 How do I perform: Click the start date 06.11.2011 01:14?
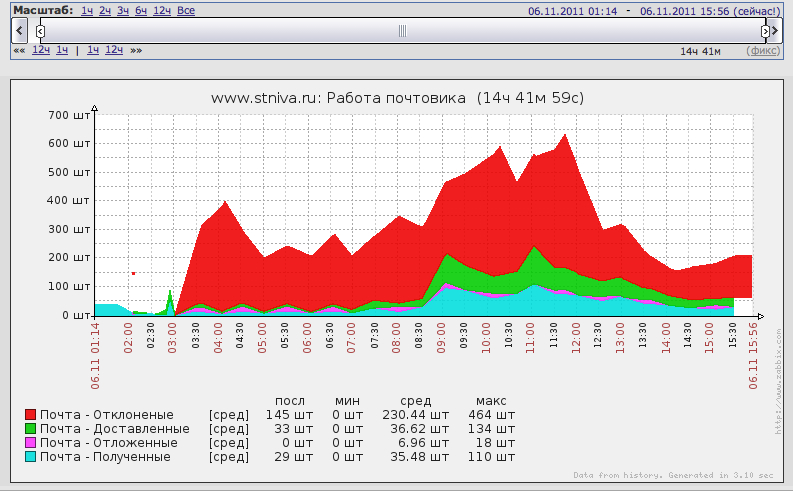tap(572, 11)
